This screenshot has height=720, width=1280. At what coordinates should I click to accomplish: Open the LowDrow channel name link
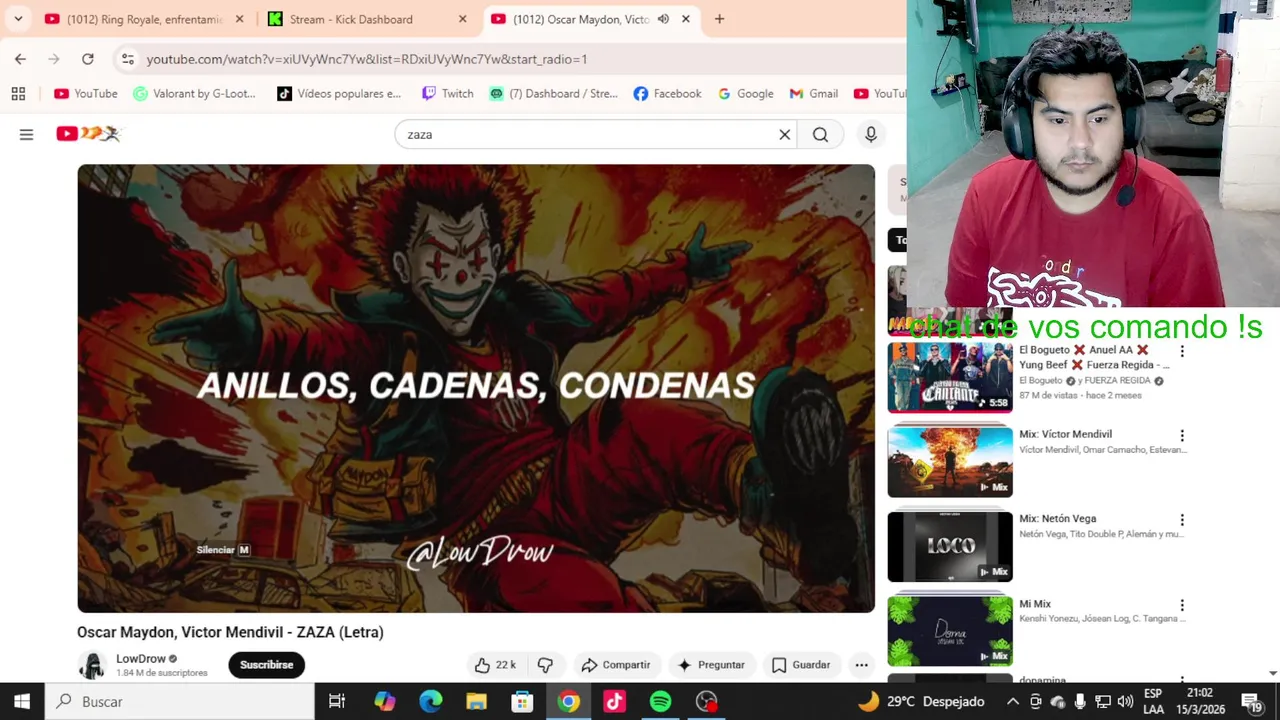[141, 658]
